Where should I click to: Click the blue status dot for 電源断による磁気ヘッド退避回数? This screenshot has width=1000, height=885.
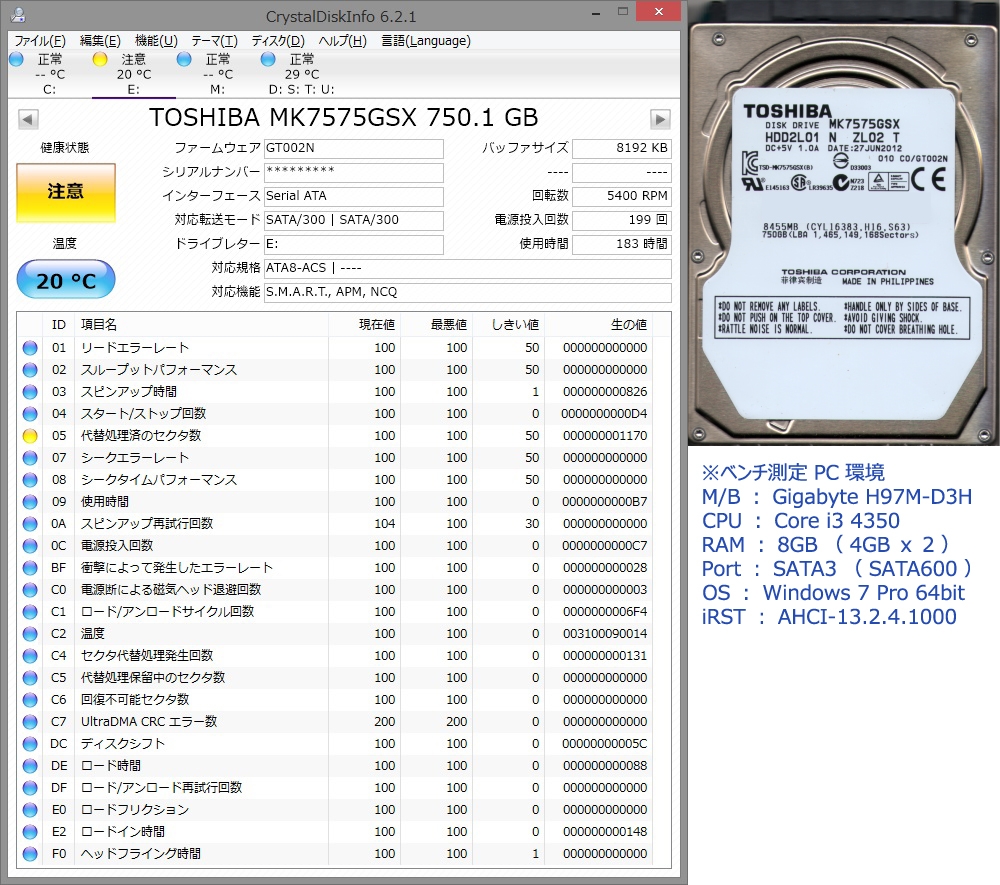click(30, 590)
